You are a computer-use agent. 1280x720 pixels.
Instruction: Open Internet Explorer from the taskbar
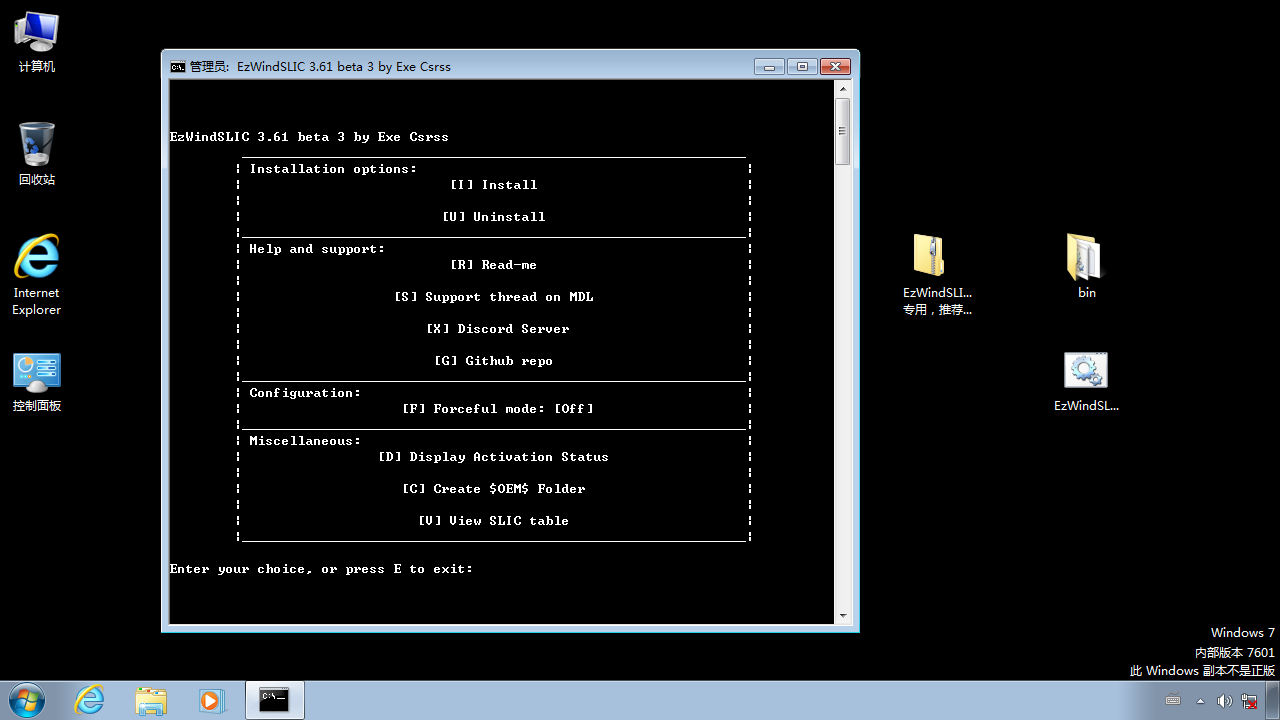[x=90, y=700]
